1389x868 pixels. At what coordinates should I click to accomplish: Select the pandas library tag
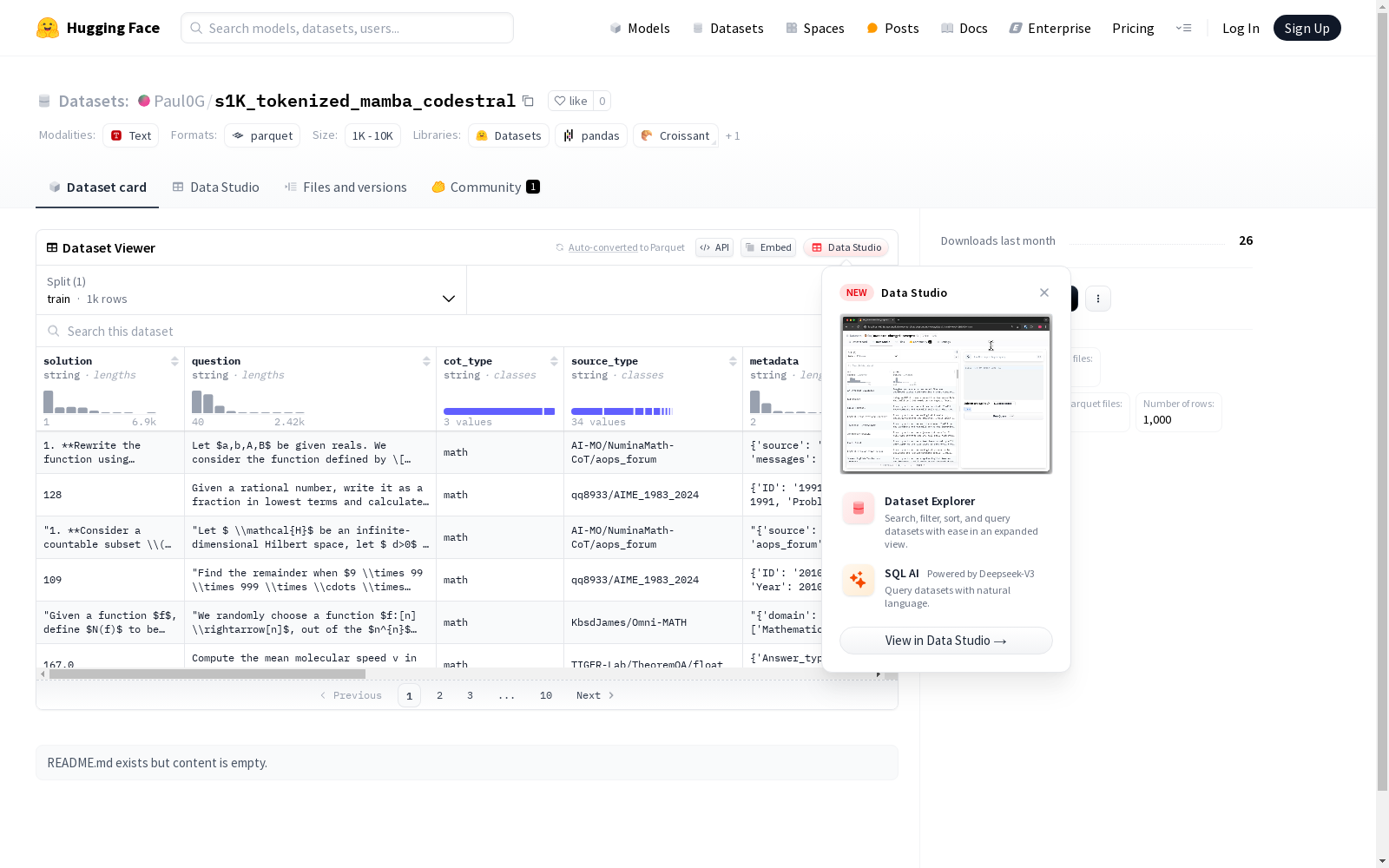591,135
